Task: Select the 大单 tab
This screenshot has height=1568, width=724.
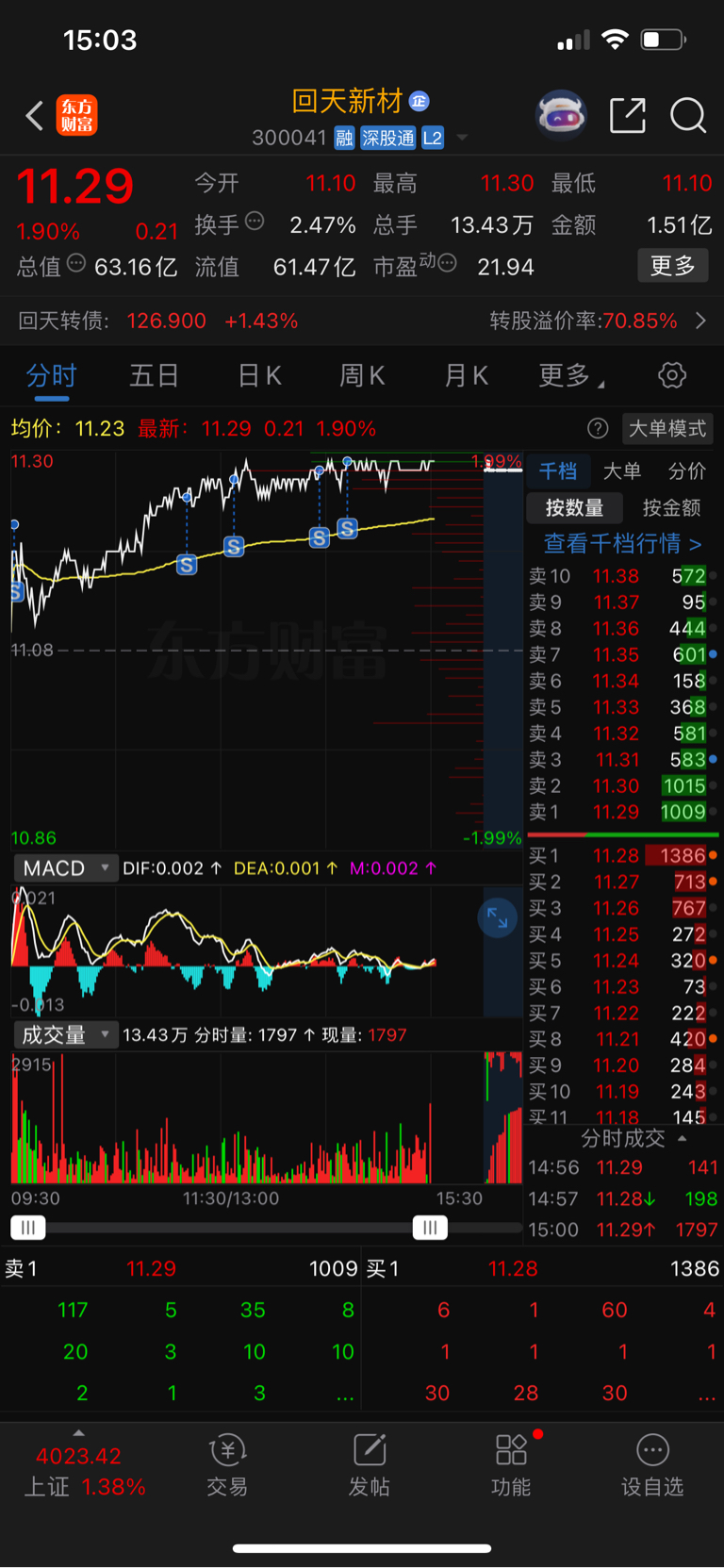Action: [x=622, y=470]
